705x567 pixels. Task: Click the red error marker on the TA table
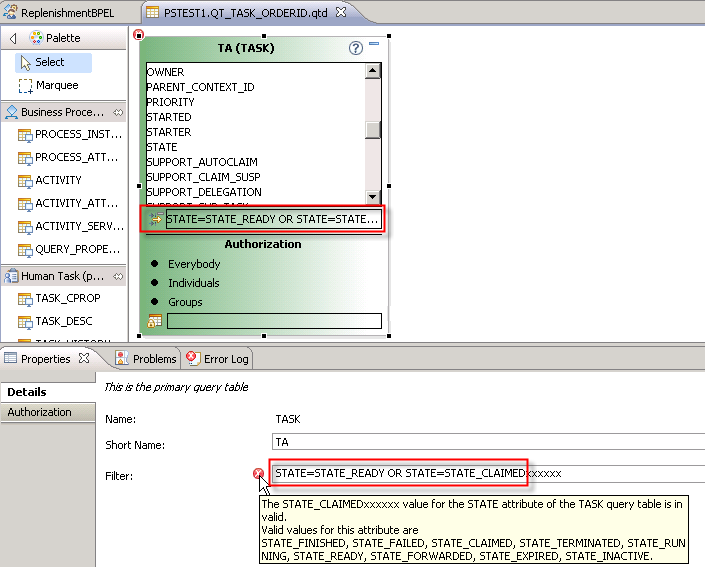[139, 34]
